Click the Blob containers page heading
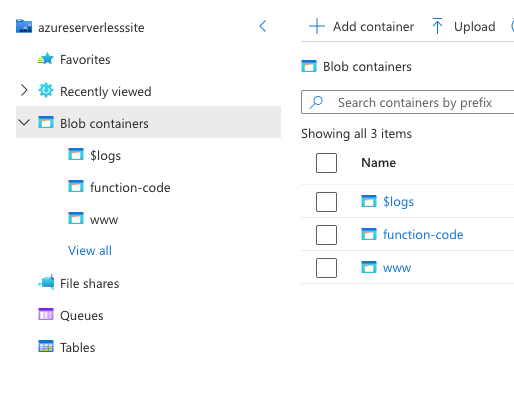 coord(367,67)
